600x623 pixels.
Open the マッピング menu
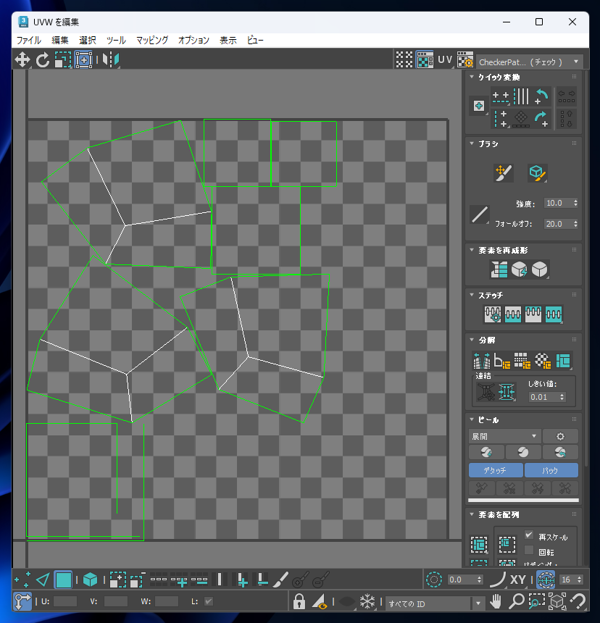pos(152,40)
